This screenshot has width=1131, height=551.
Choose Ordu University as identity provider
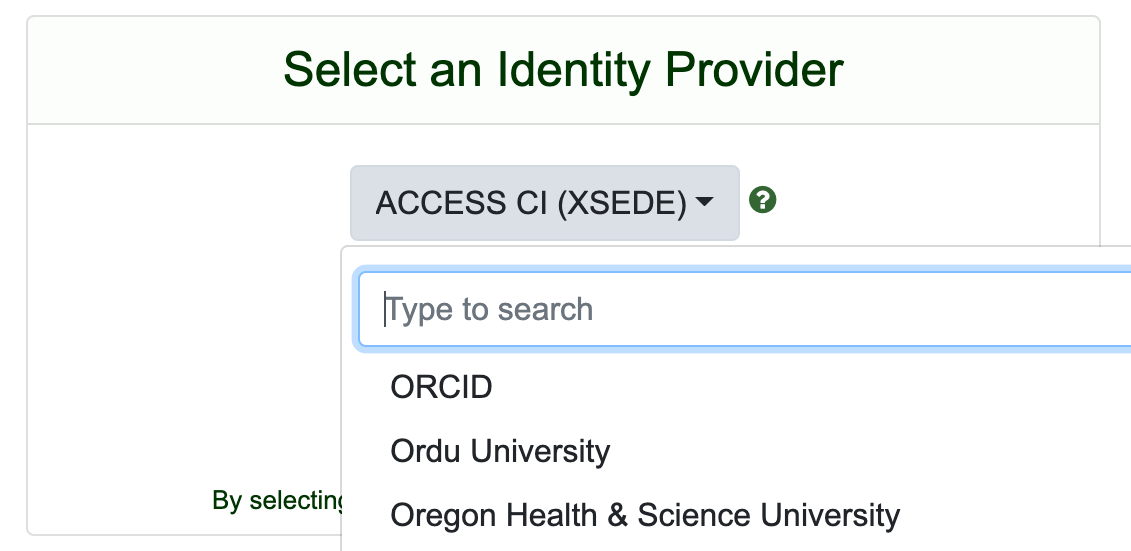tap(500, 451)
